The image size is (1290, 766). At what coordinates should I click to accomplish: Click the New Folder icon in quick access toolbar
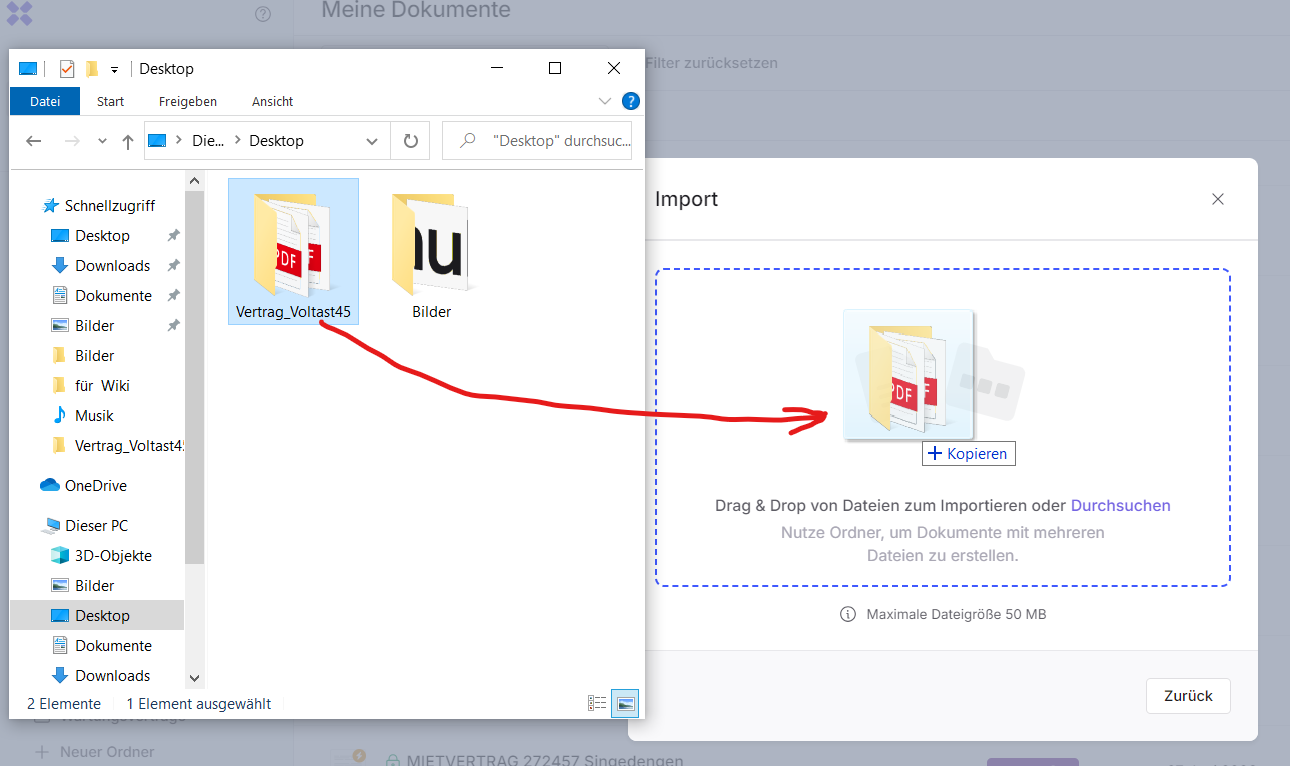tap(93, 68)
